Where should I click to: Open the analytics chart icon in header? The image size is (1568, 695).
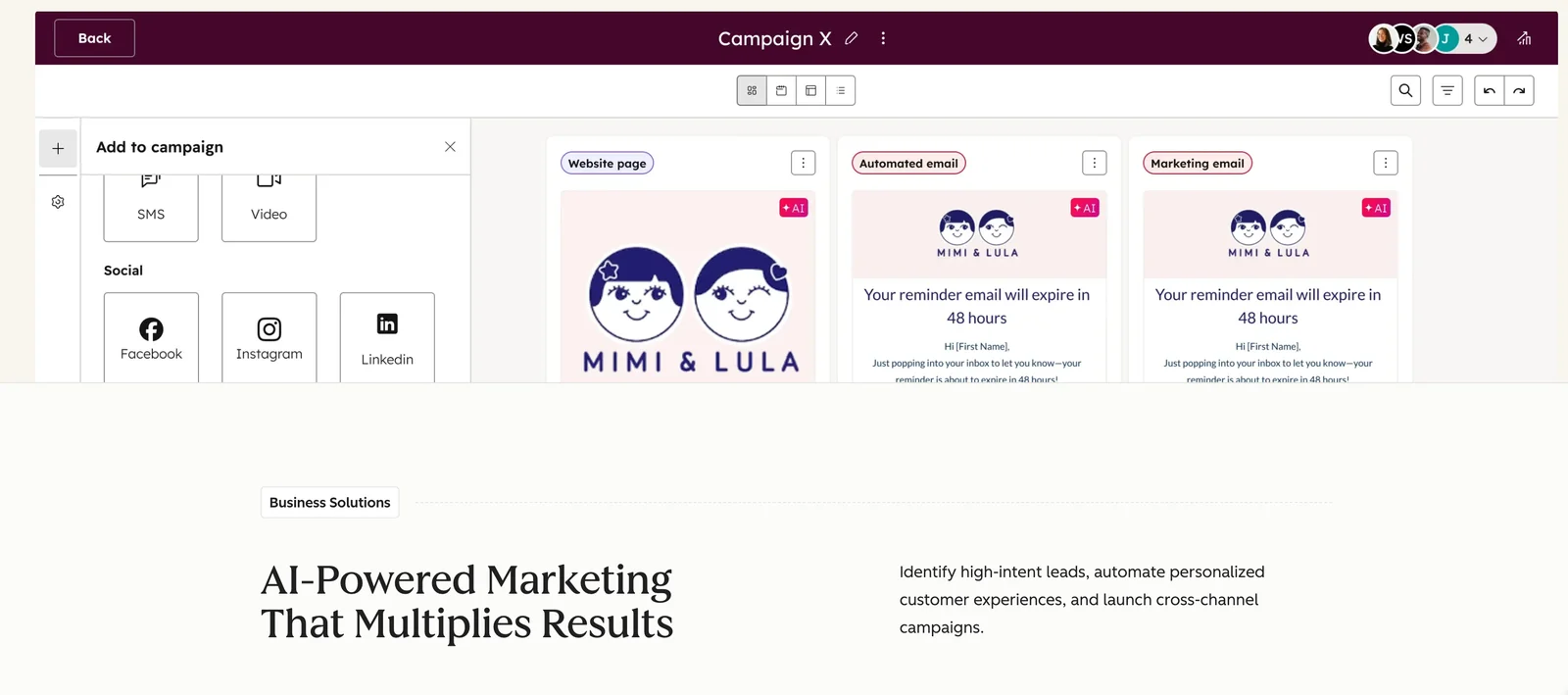coord(1524,38)
